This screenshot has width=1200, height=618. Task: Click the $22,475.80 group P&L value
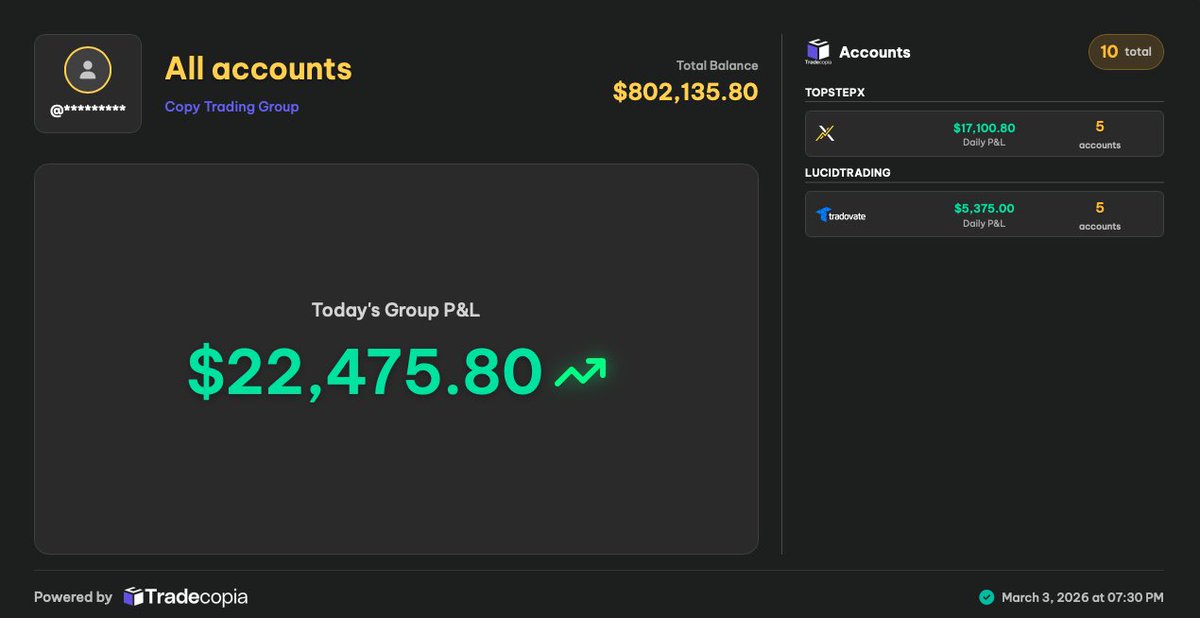tap(365, 372)
